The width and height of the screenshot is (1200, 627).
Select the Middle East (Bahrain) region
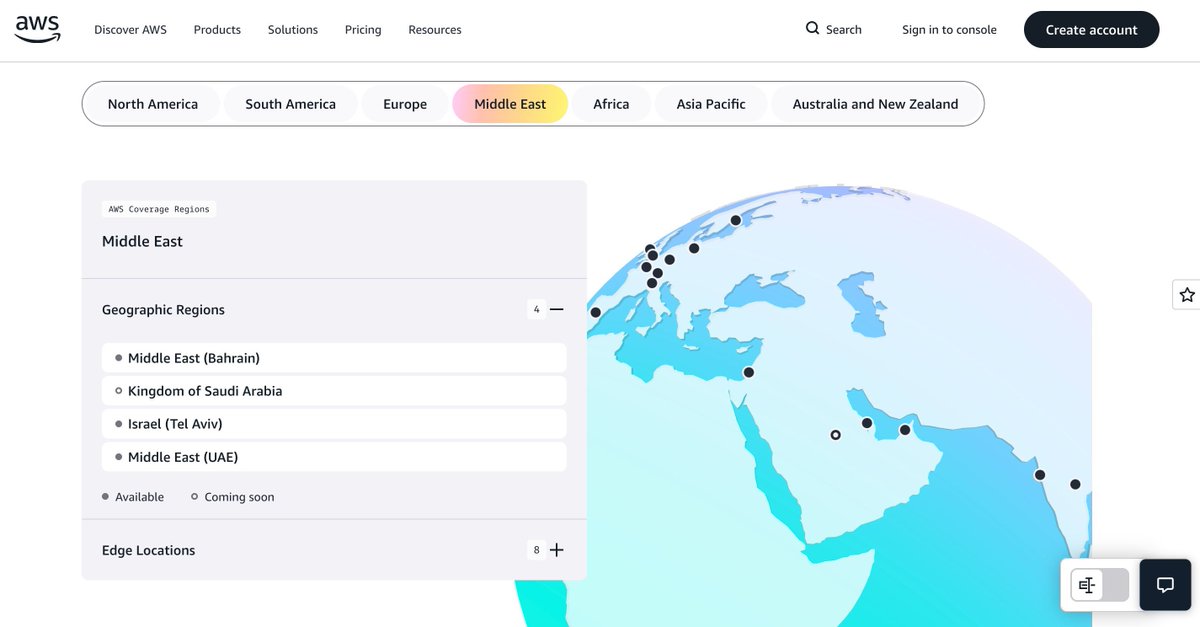click(x=334, y=358)
